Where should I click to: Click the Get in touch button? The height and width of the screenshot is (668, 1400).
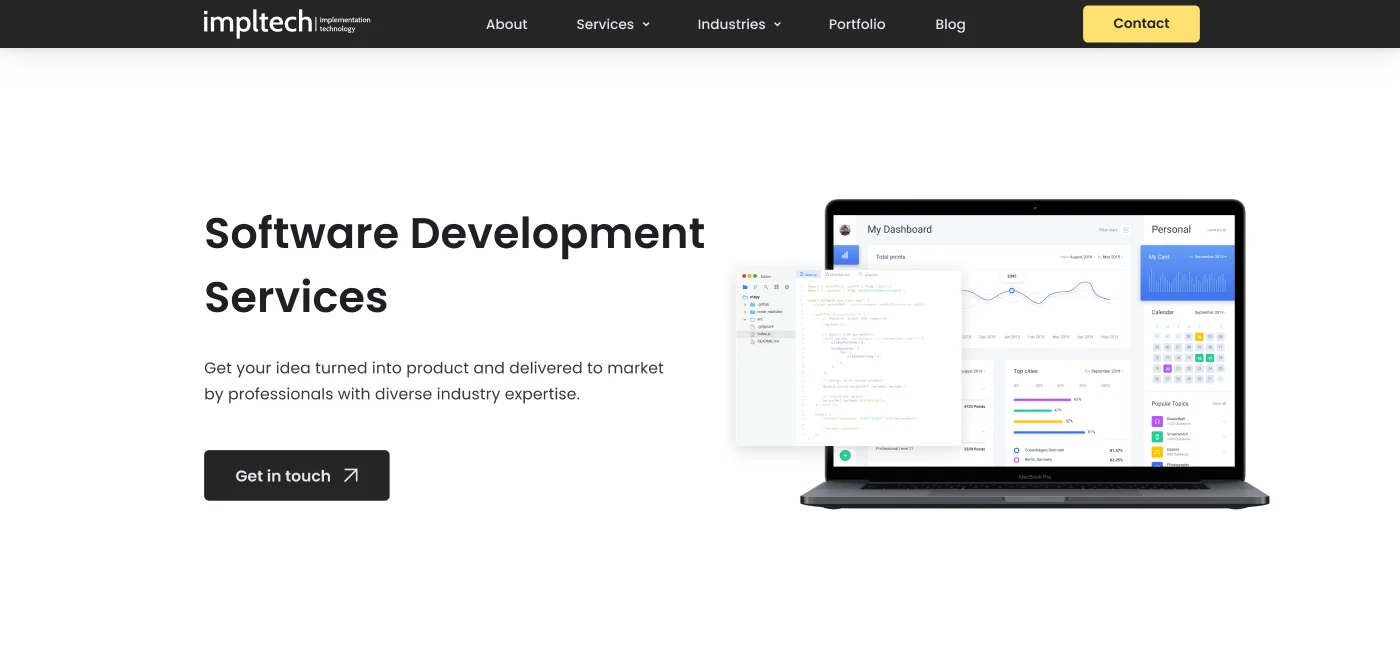(x=296, y=475)
